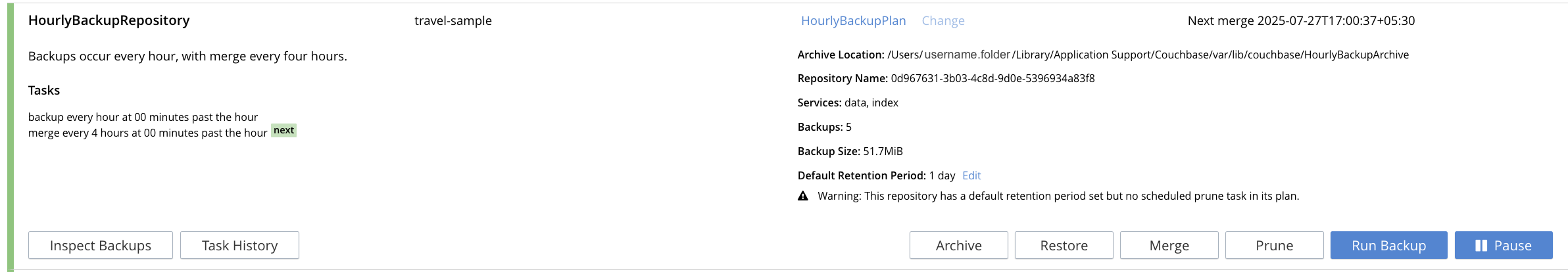
Task: Click the pause icon on Pause button
Action: (x=1481, y=246)
